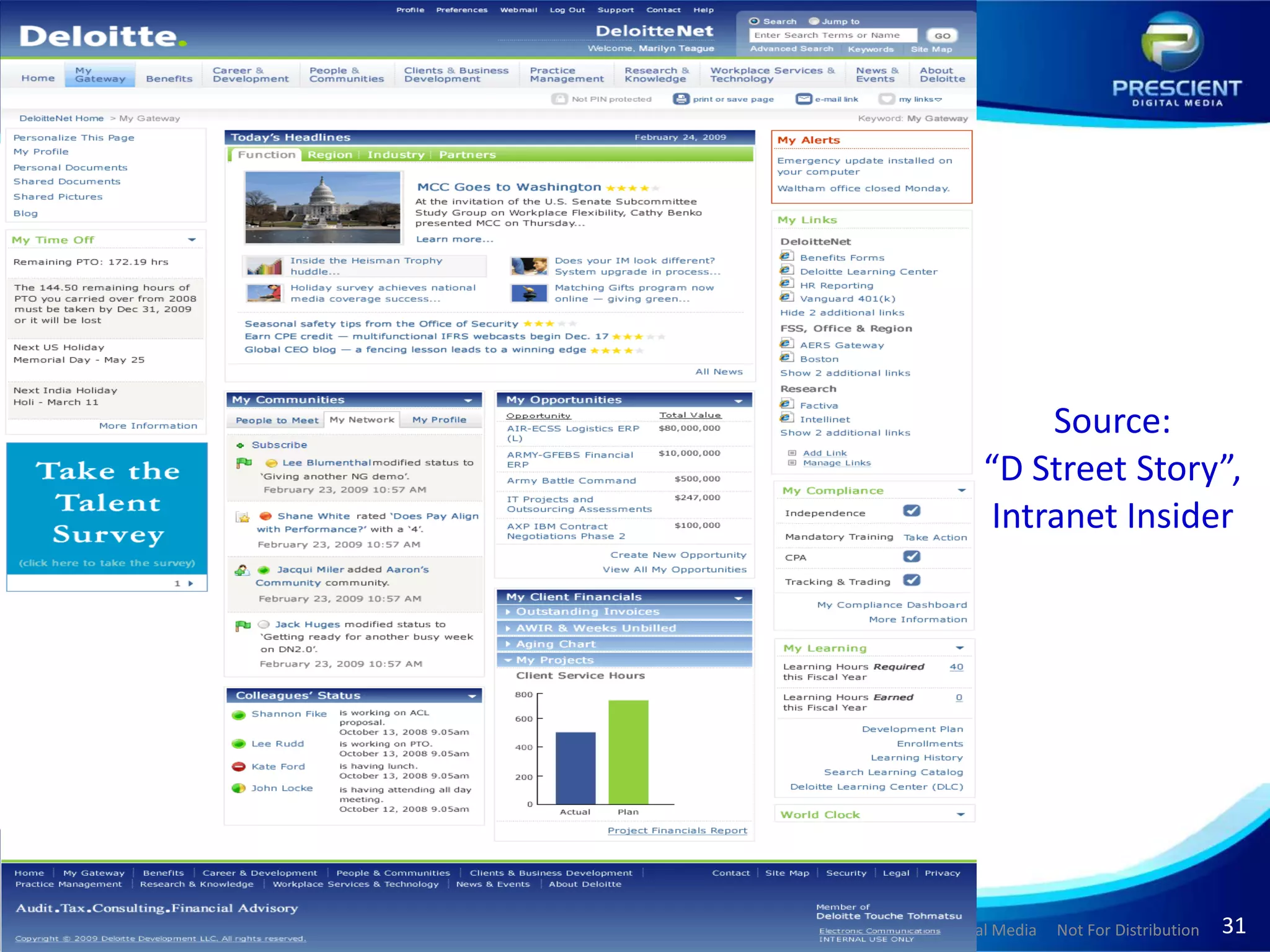Collapse the My Communities panel arrow
The width and height of the screenshot is (1270, 952).
pos(468,400)
